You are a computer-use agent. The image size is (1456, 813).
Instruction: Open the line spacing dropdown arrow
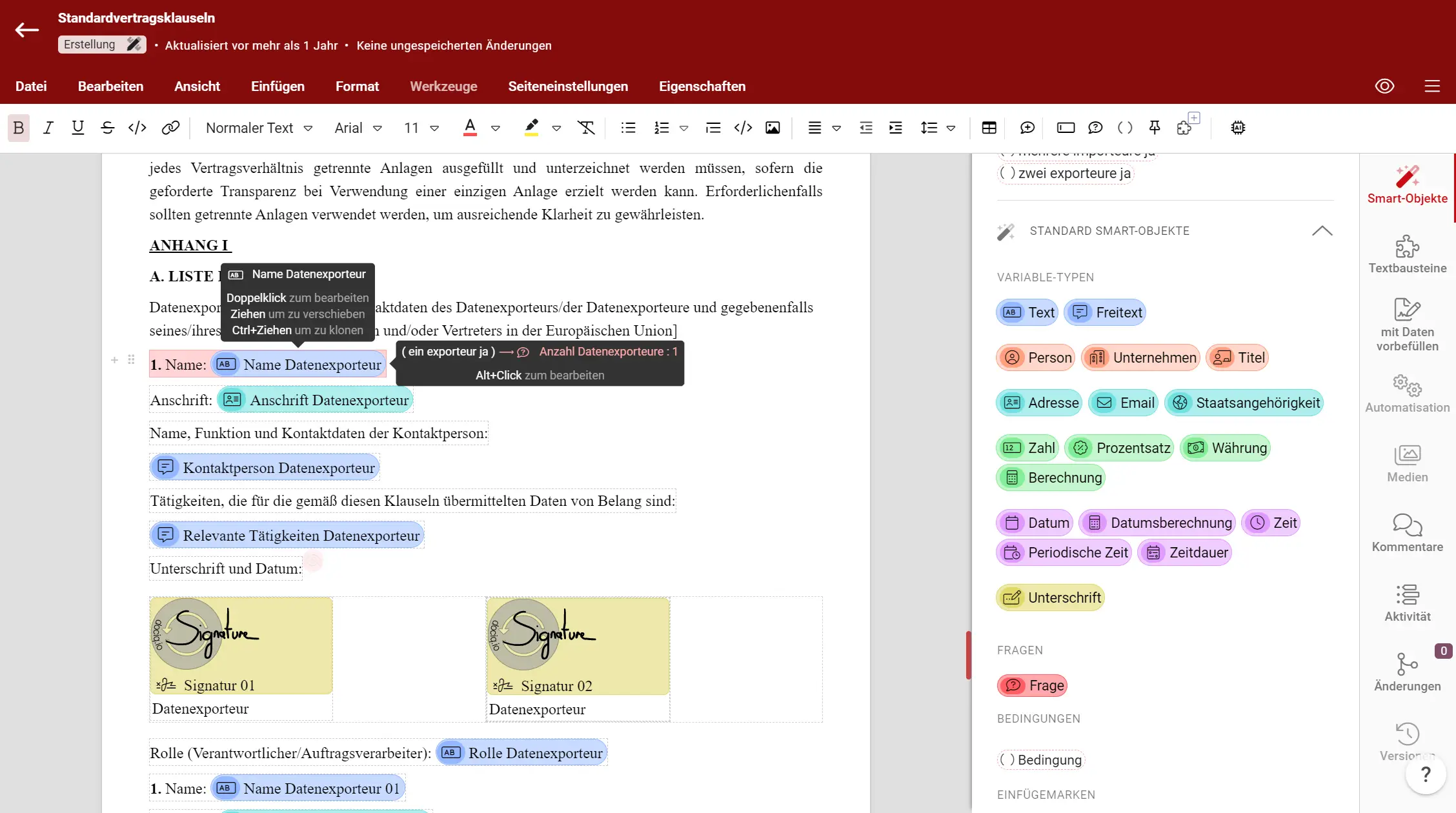pos(951,128)
